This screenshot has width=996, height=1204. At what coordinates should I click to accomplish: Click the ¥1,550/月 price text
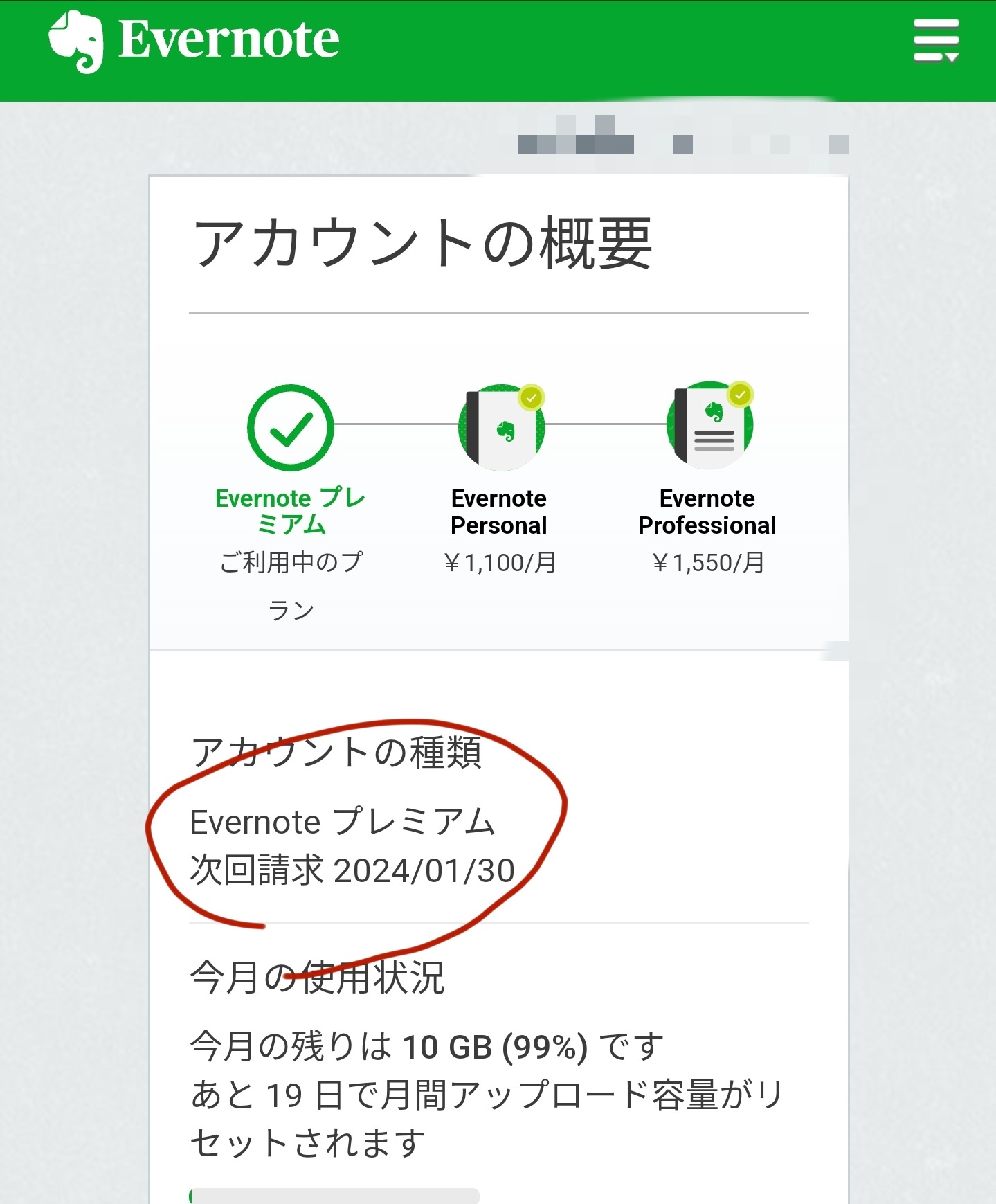(708, 563)
